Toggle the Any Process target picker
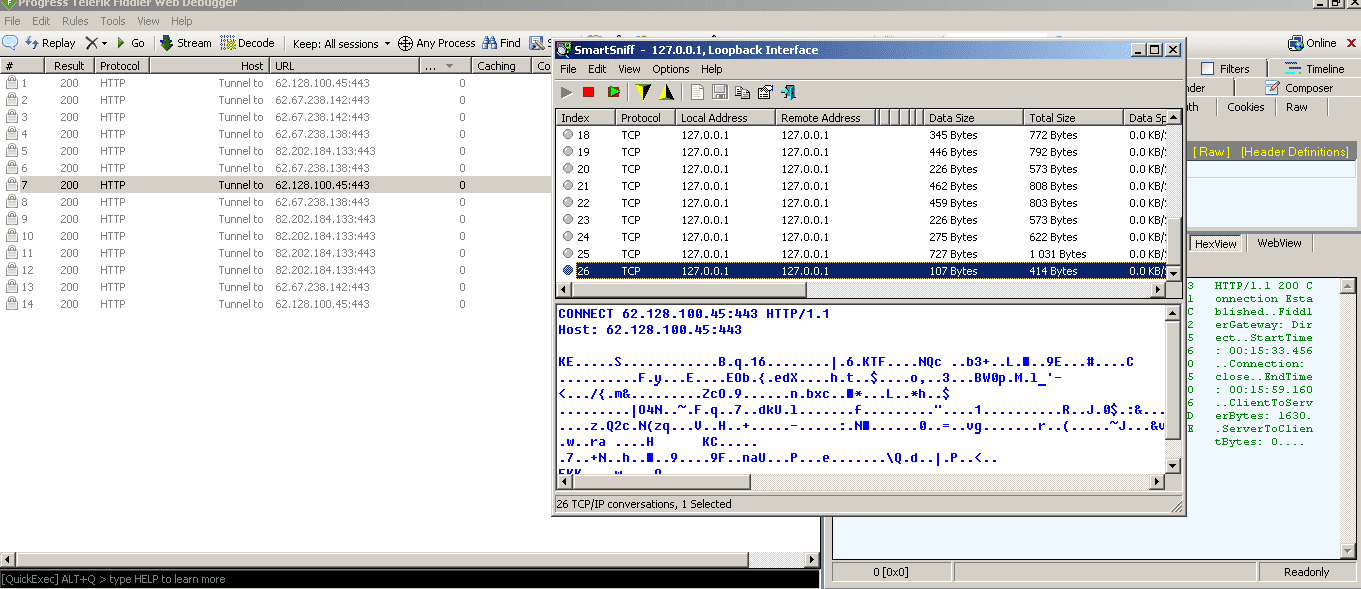 click(x=436, y=43)
